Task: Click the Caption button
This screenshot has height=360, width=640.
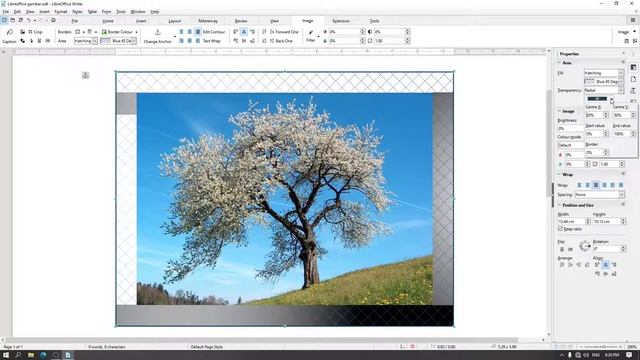Action: 9,36
